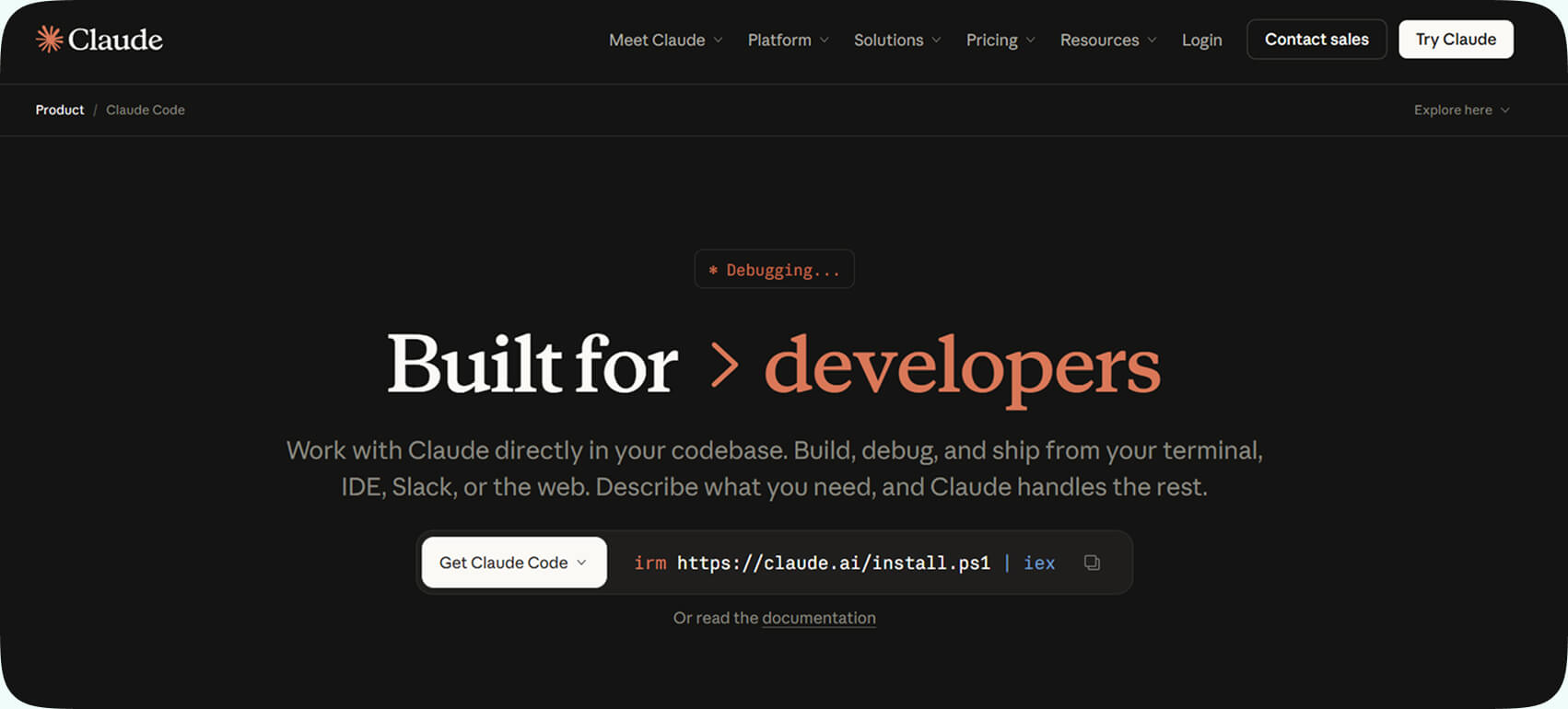This screenshot has height=709, width=1568.
Task: Click the Login link
Action: point(1201,40)
